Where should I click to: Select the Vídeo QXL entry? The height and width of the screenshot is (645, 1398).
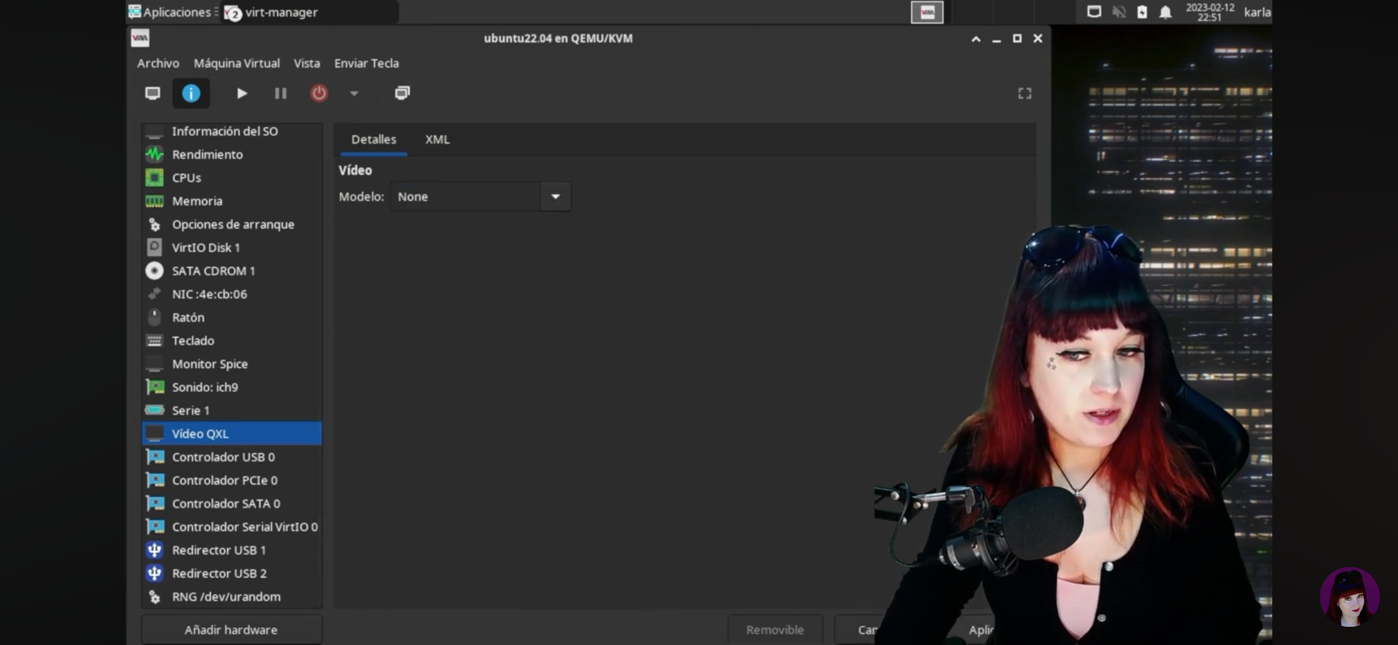click(232, 434)
